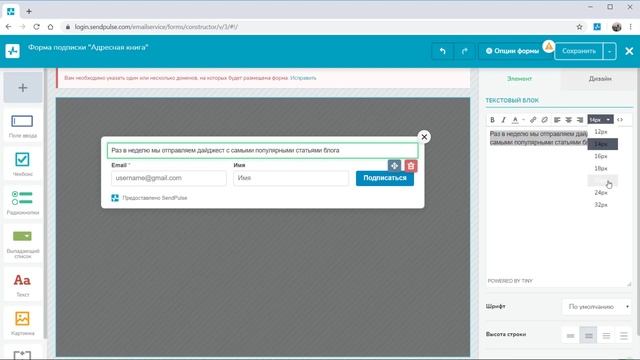Click the orange warning triangle icon

point(549,47)
